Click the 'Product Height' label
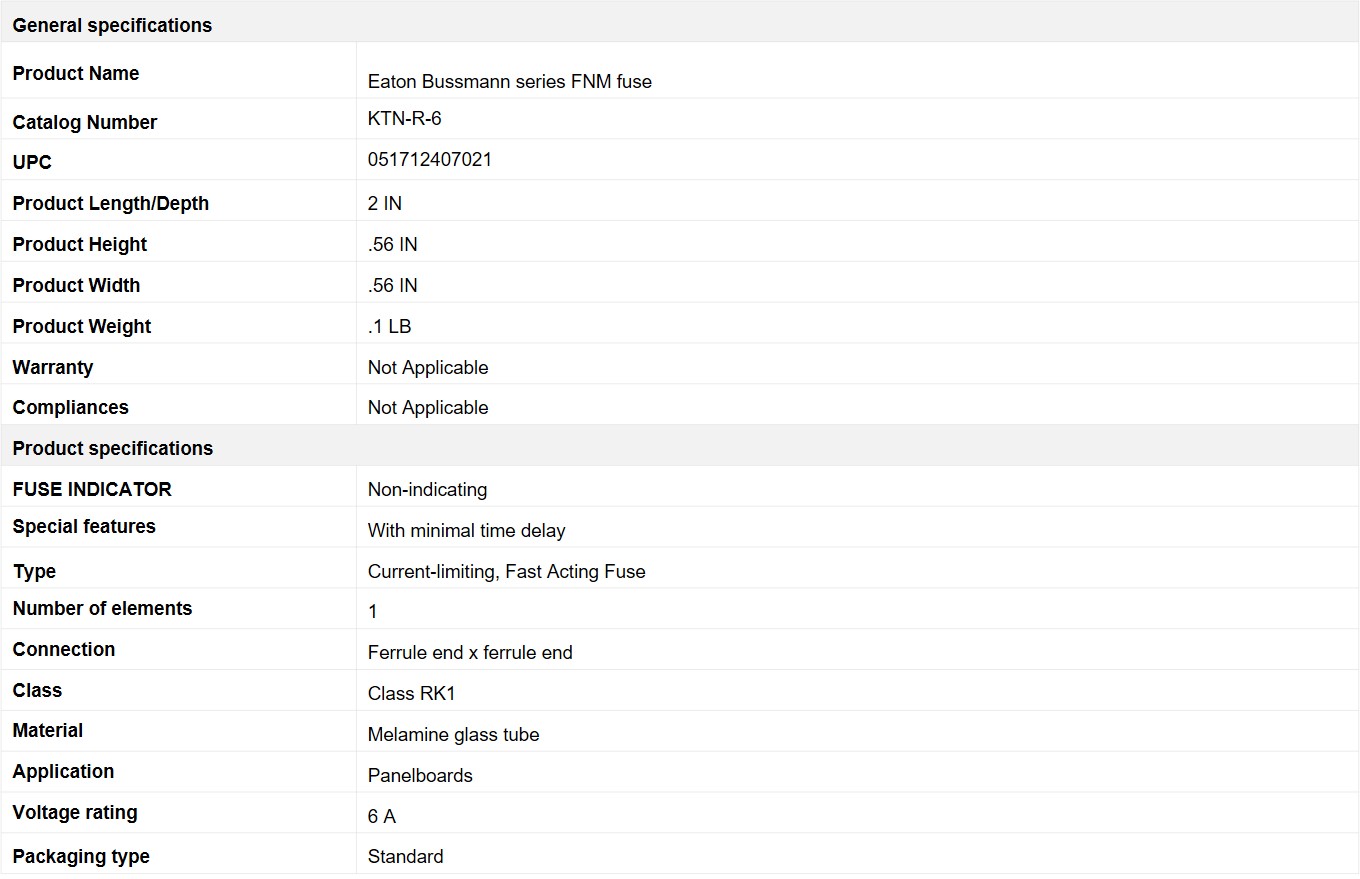Image resolution: width=1360 pixels, height=879 pixels. click(x=80, y=244)
